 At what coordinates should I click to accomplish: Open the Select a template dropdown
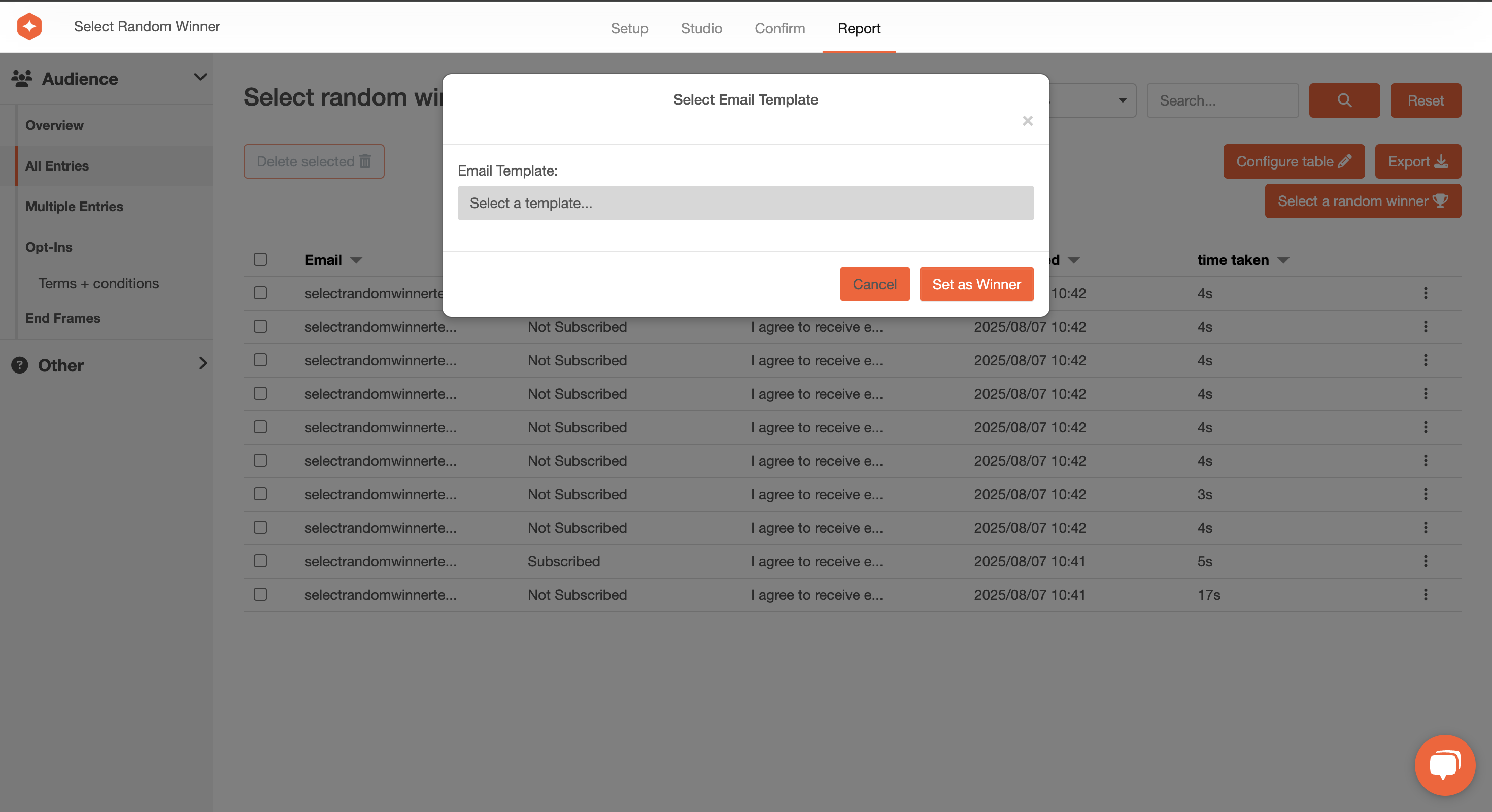pos(745,204)
